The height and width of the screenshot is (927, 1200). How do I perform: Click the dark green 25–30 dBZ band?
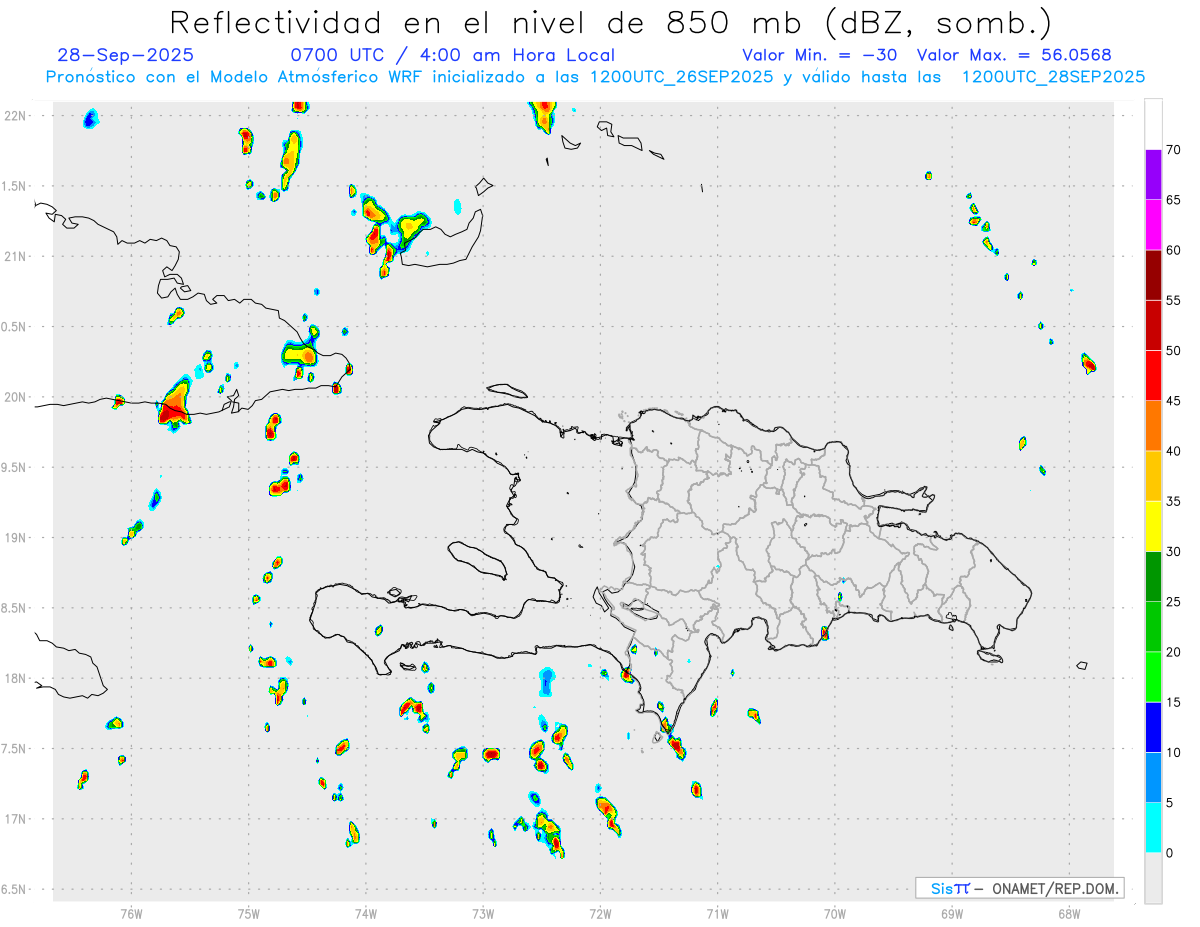click(x=1153, y=577)
